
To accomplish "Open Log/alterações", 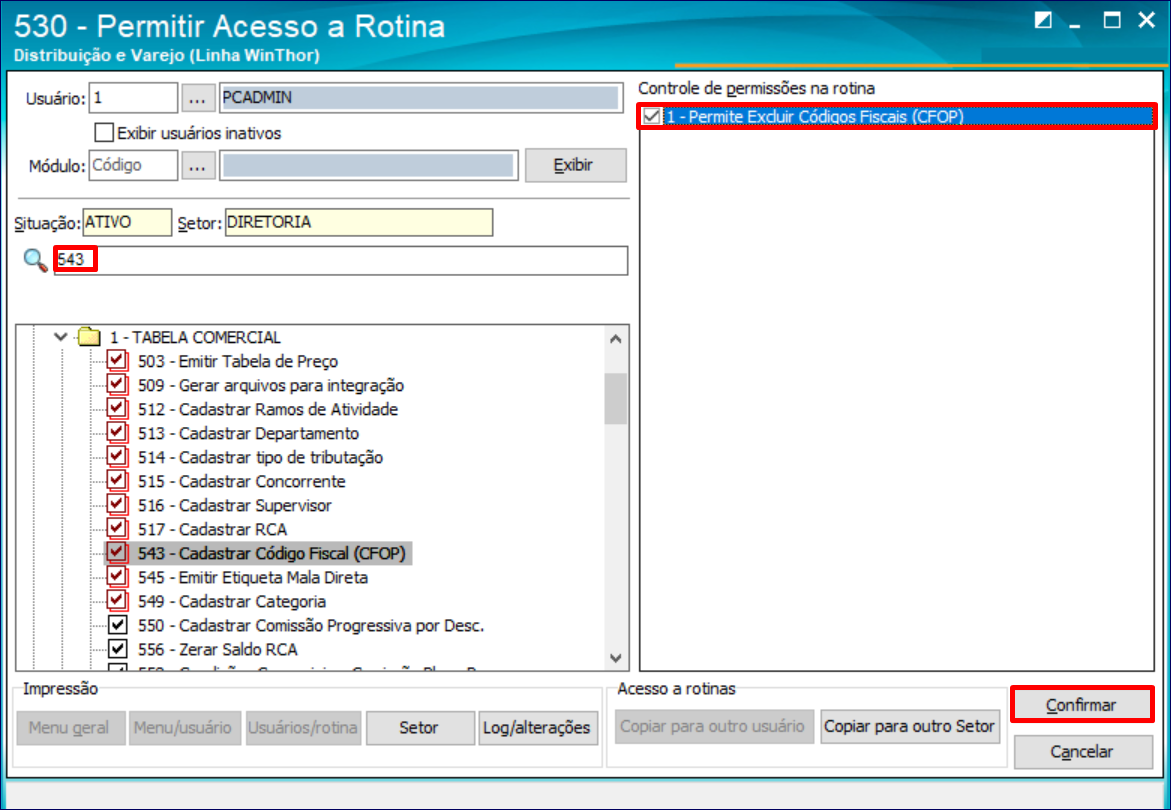I will point(537,727).
